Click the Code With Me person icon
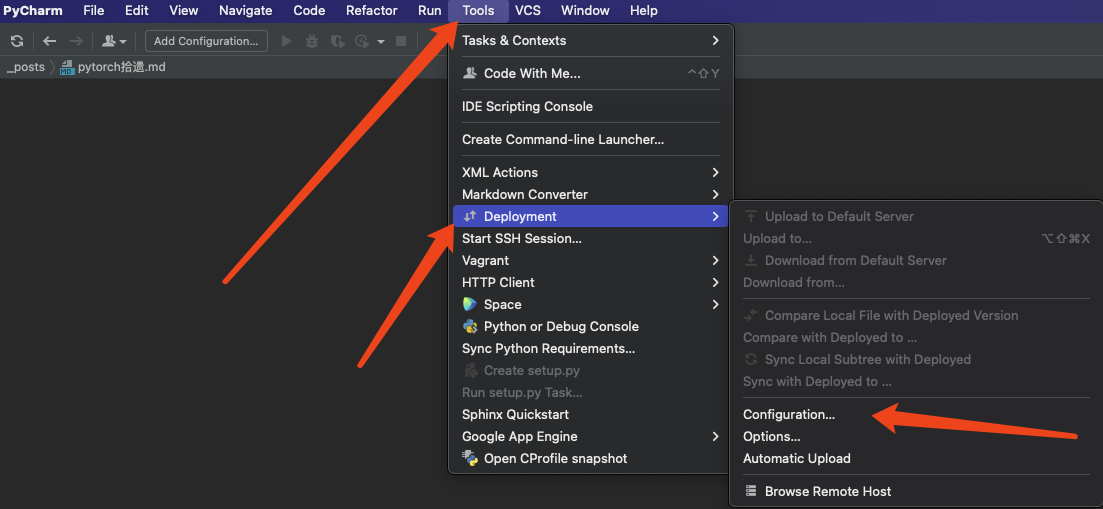Screen dimensions: 1103x509 point(470,74)
